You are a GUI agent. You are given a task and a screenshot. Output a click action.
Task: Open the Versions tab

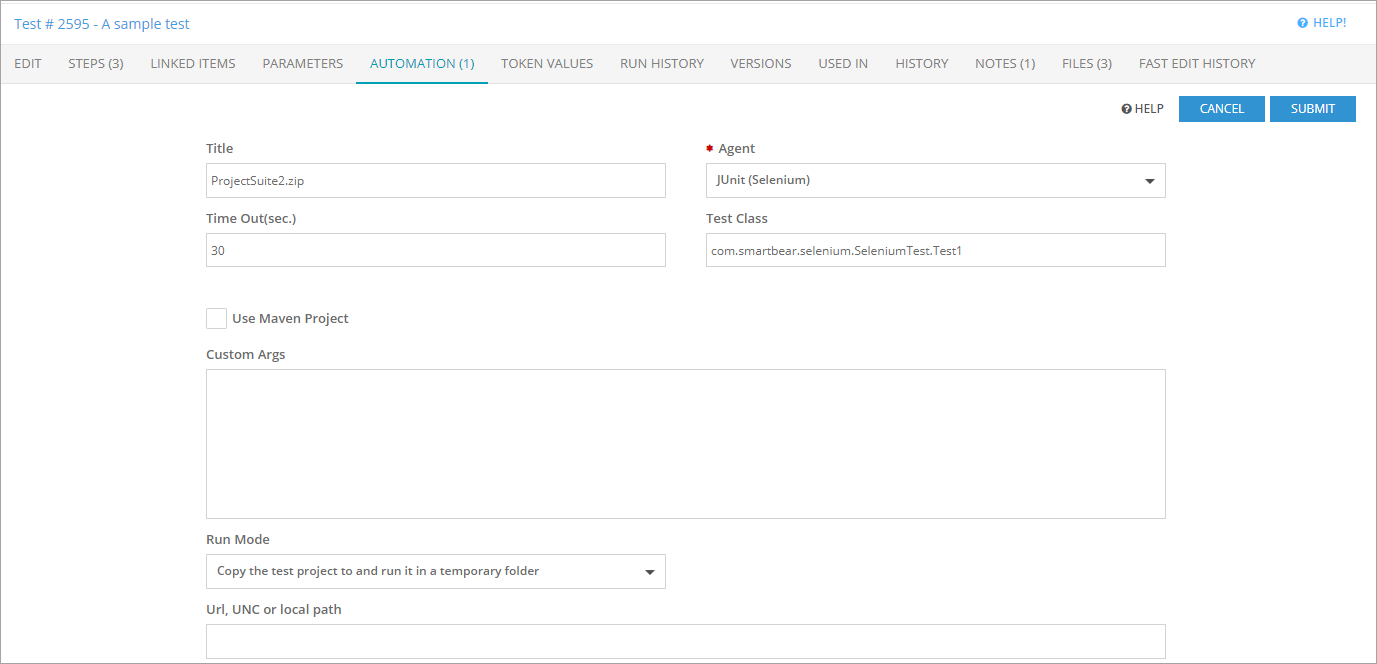760,63
